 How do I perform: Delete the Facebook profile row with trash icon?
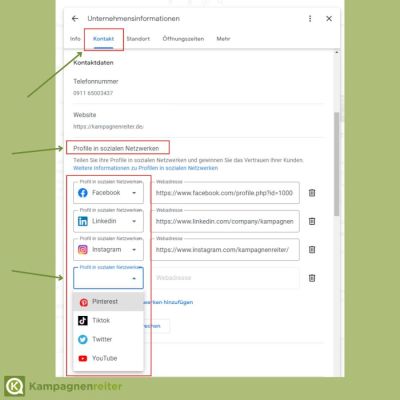coord(312,193)
